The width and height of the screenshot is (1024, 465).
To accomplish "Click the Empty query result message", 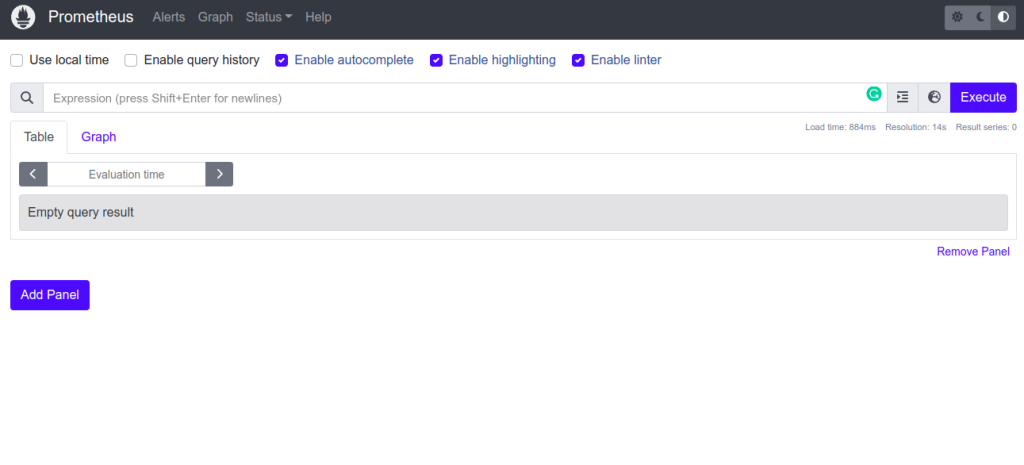I will click(513, 212).
